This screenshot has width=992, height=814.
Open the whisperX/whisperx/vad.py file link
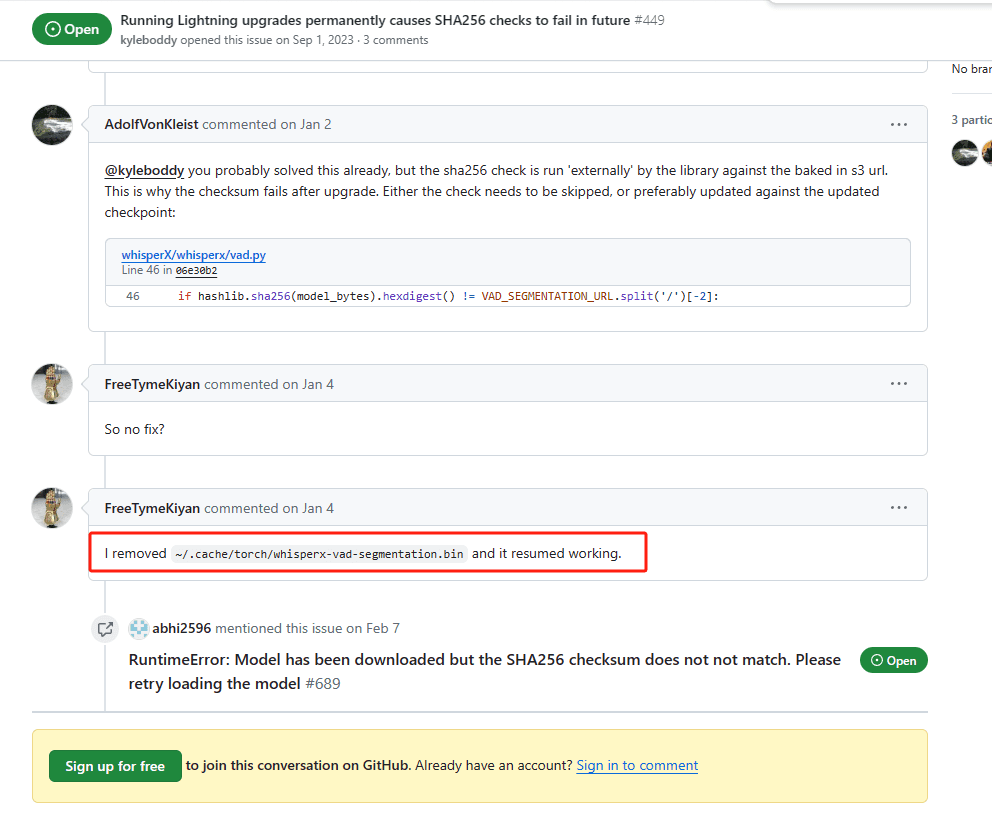click(x=193, y=255)
